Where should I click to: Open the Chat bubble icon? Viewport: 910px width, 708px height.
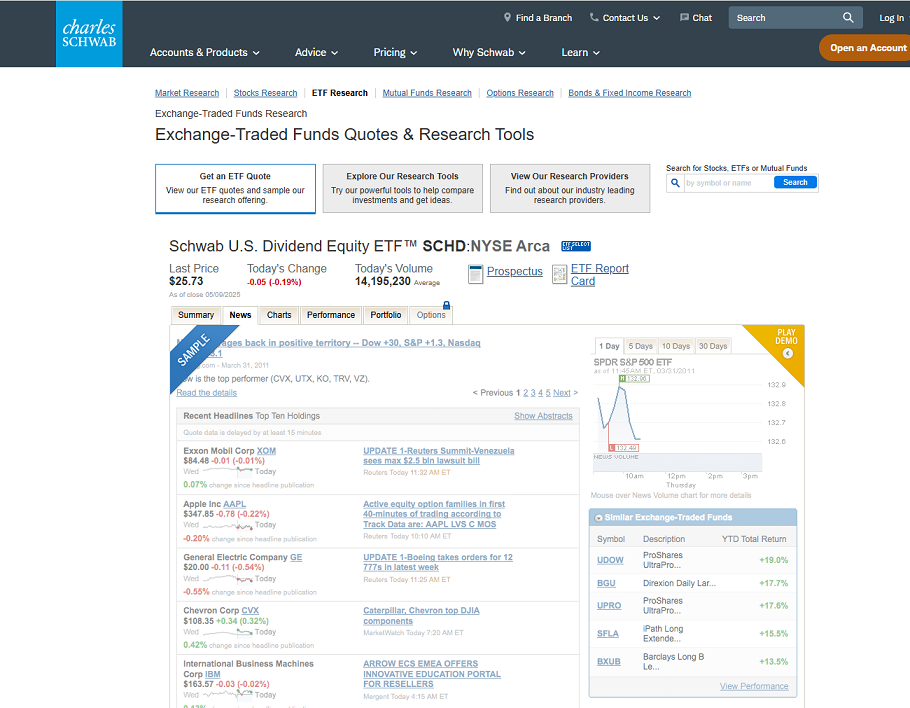684,17
